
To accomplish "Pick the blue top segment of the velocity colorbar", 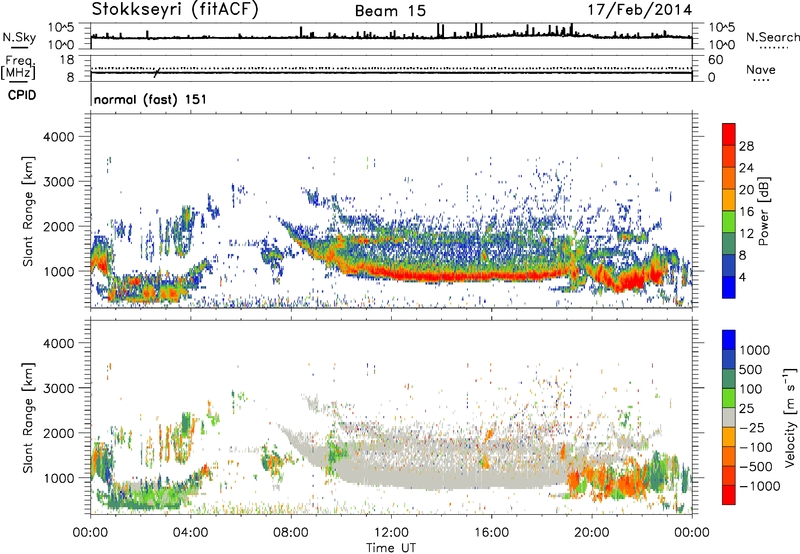I will 729,340.
